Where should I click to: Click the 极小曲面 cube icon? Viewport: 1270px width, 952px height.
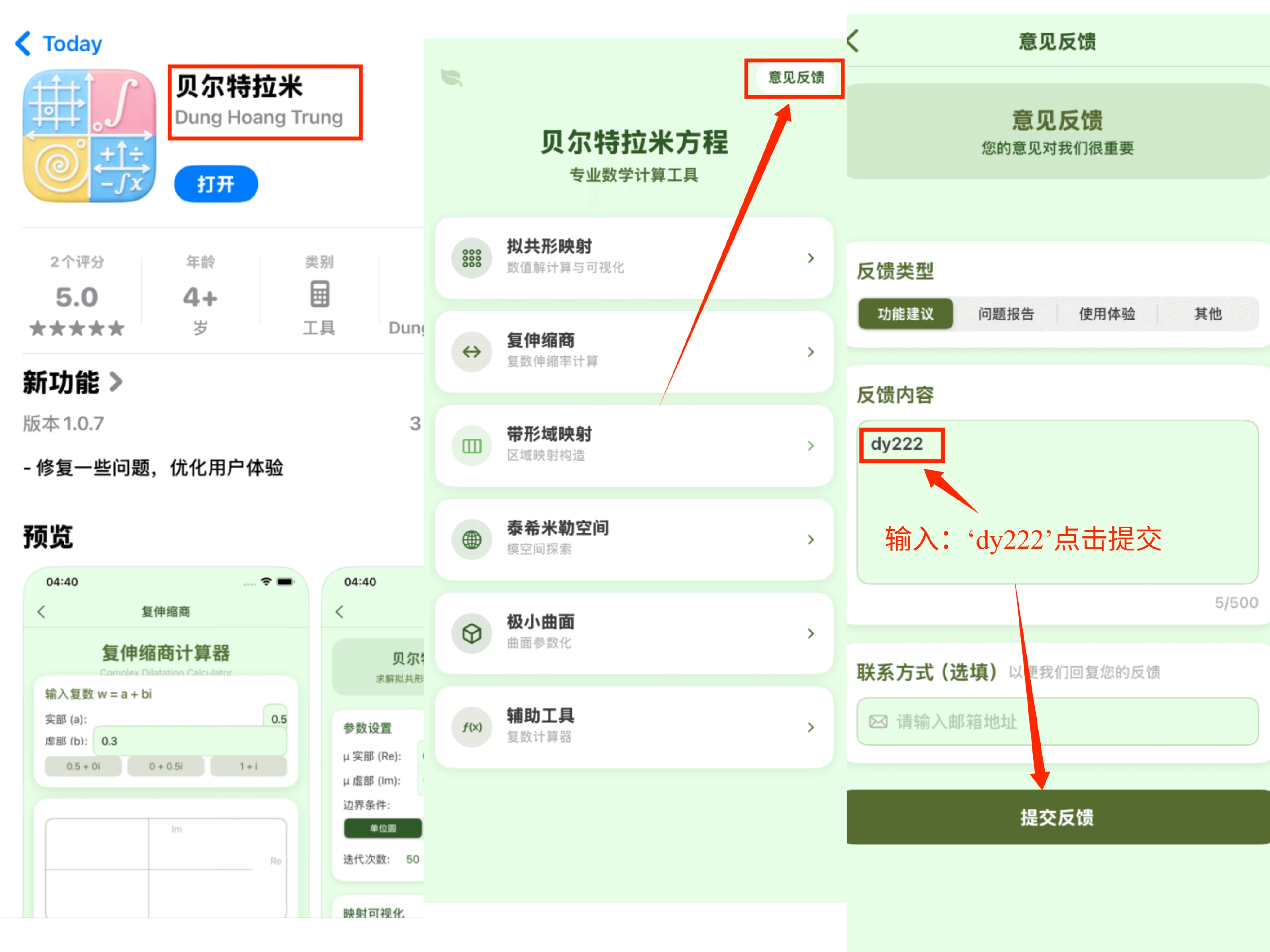pos(471,633)
